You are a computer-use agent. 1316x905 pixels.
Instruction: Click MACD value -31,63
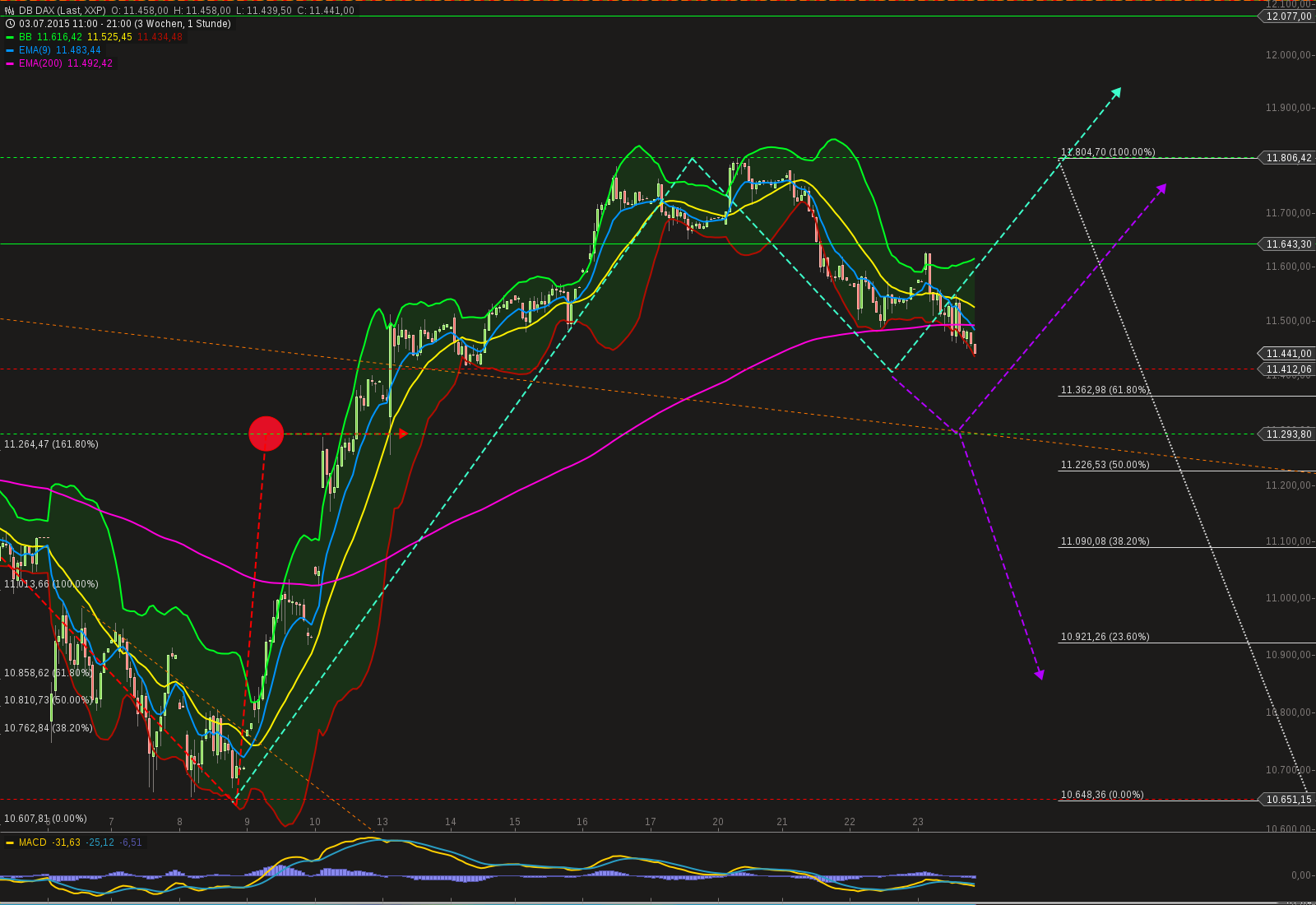click(x=66, y=842)
